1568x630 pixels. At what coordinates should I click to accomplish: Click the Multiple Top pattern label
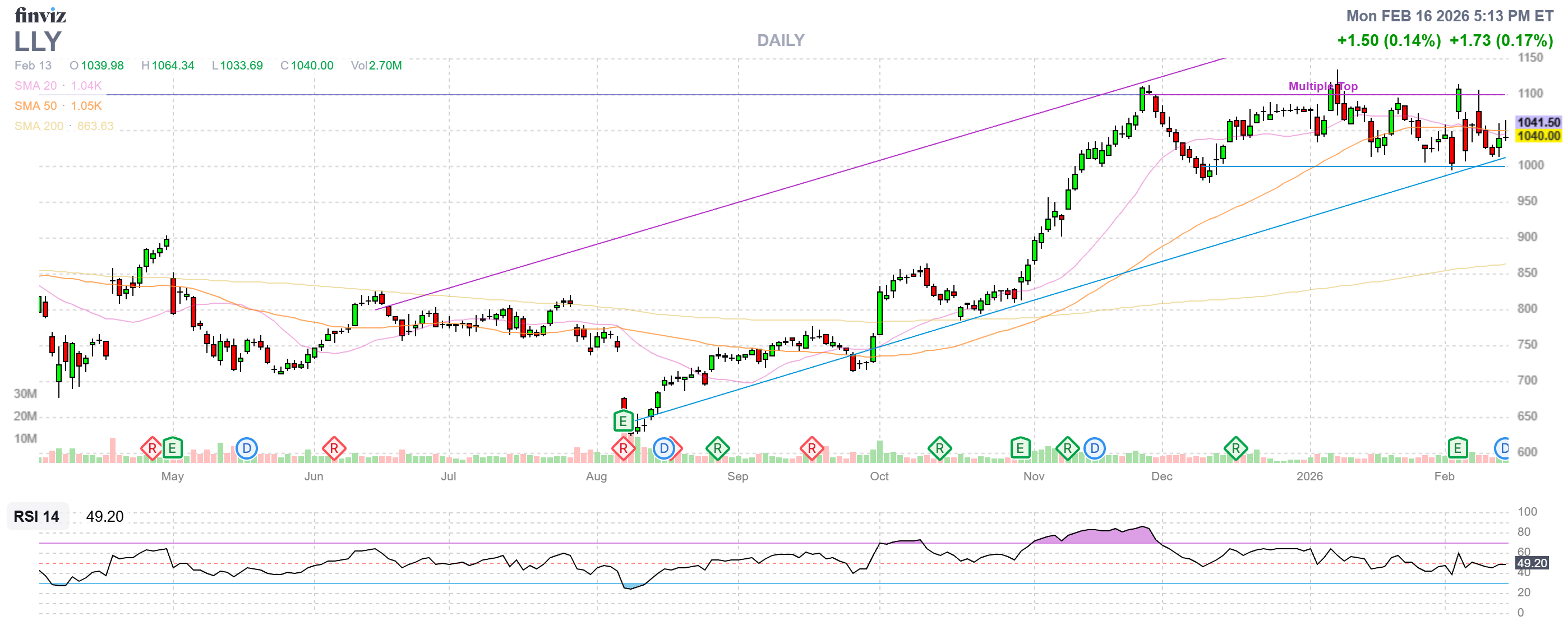(1322, 86)
